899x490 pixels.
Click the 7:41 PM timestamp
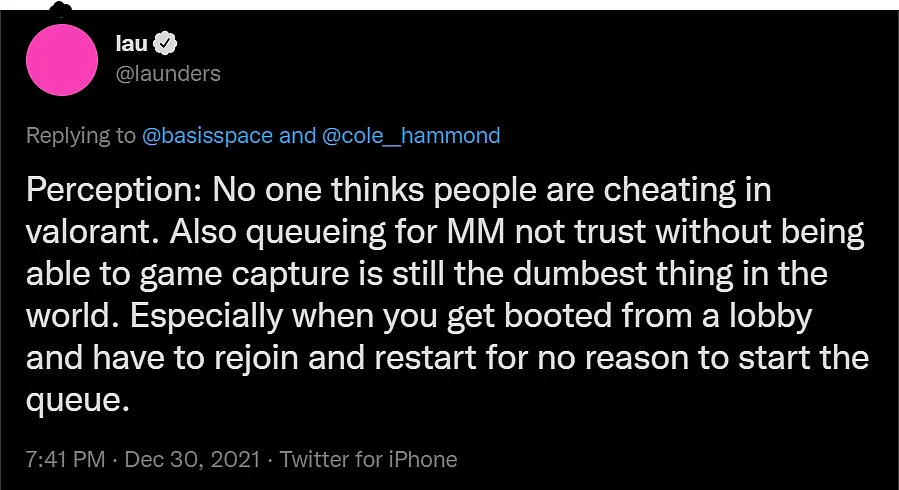click(x=65, y=459)
